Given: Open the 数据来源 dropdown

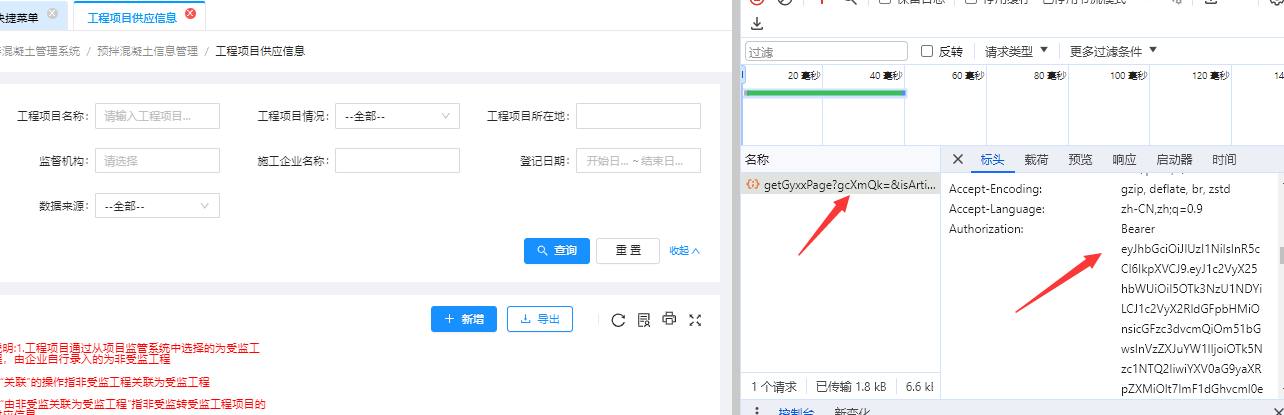Looking at the screenshot, I should point(157,206).
